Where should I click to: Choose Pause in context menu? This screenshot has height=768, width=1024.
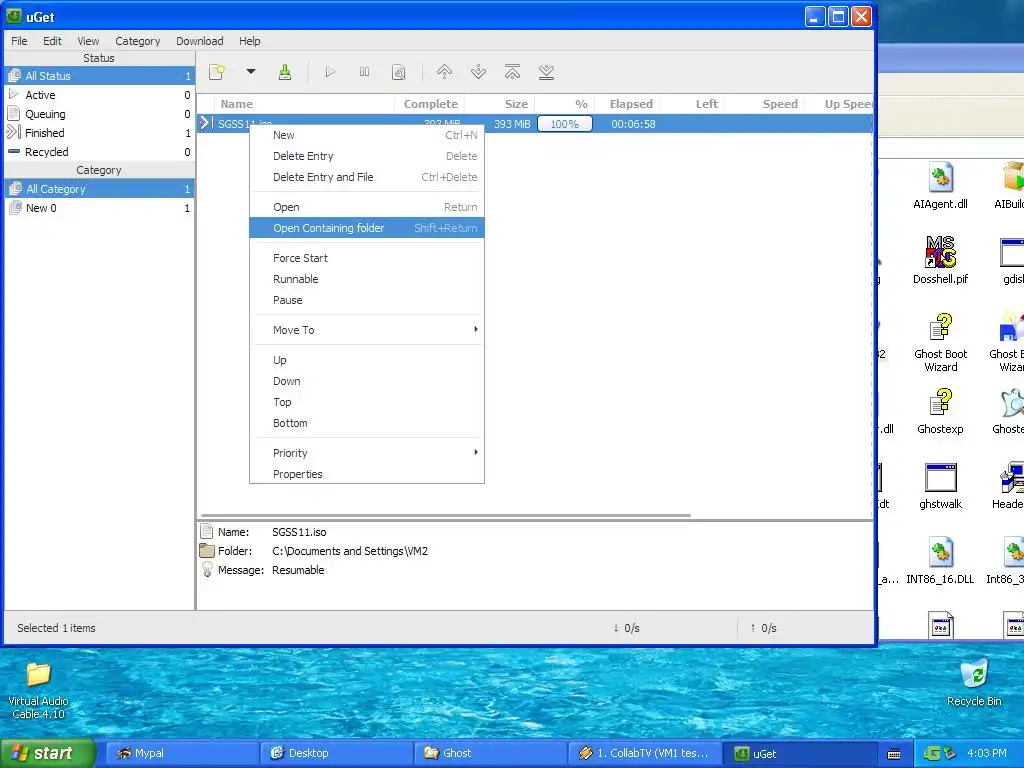tap(367, 300)
